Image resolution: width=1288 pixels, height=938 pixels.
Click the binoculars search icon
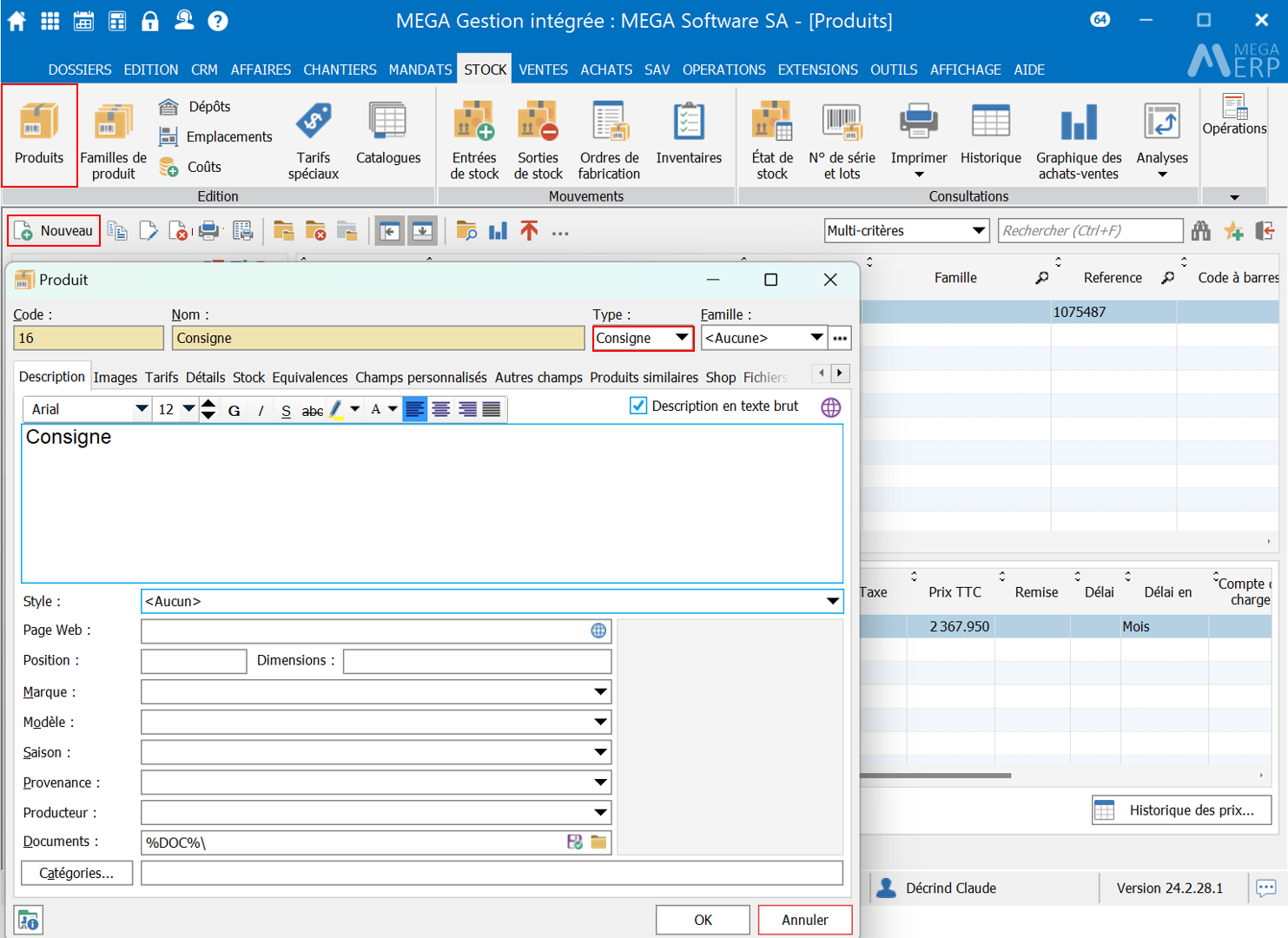pyautogui.click(x=1201, y=230)
